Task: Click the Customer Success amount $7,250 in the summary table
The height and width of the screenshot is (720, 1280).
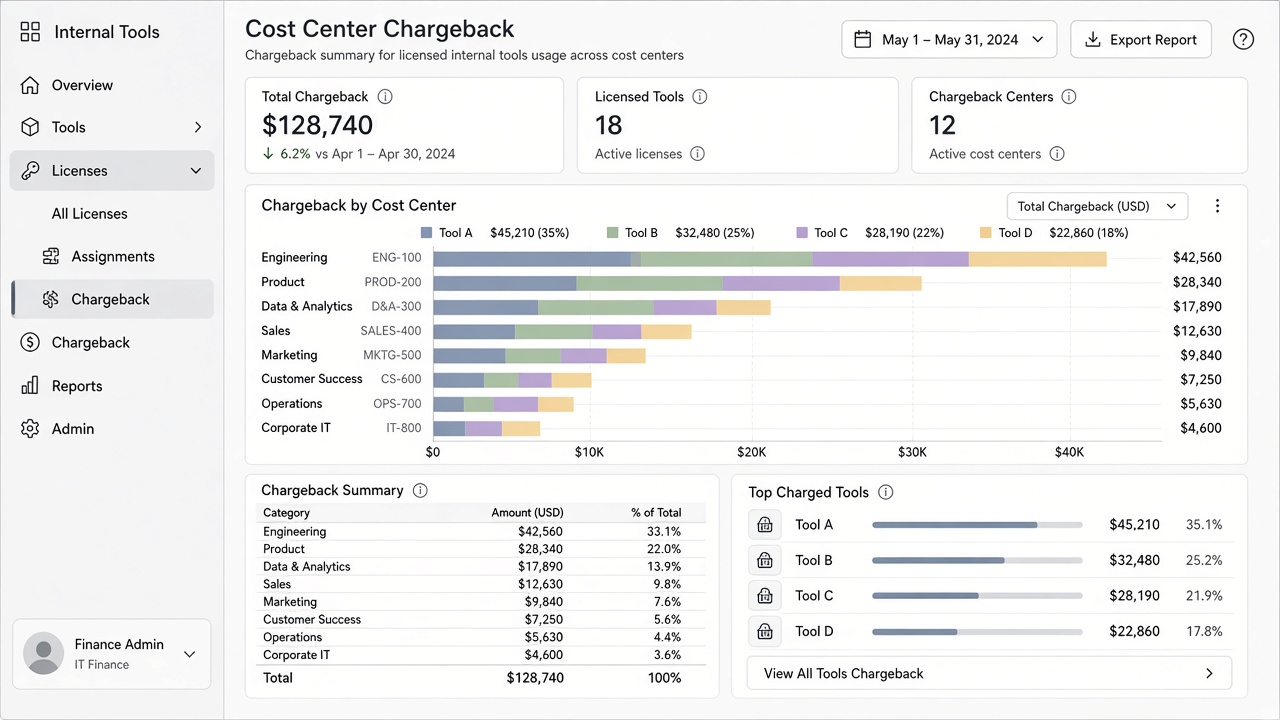Action: point(540,620)
